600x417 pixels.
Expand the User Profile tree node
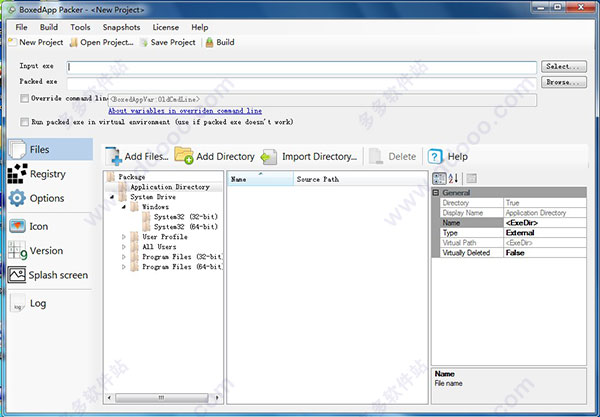[124, 237]
